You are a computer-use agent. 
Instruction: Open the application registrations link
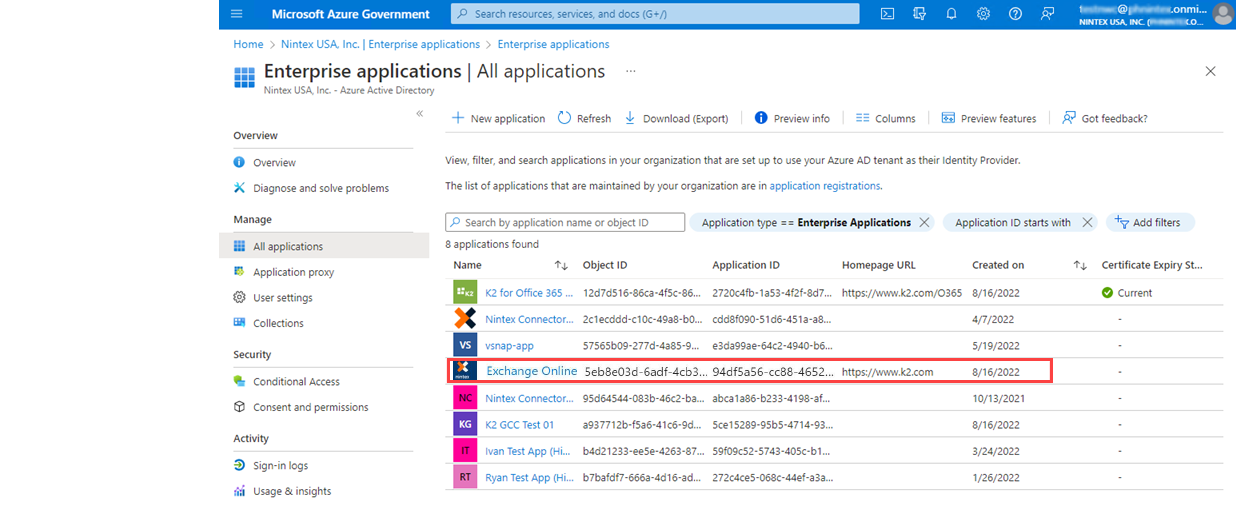(x=824, y=186)
